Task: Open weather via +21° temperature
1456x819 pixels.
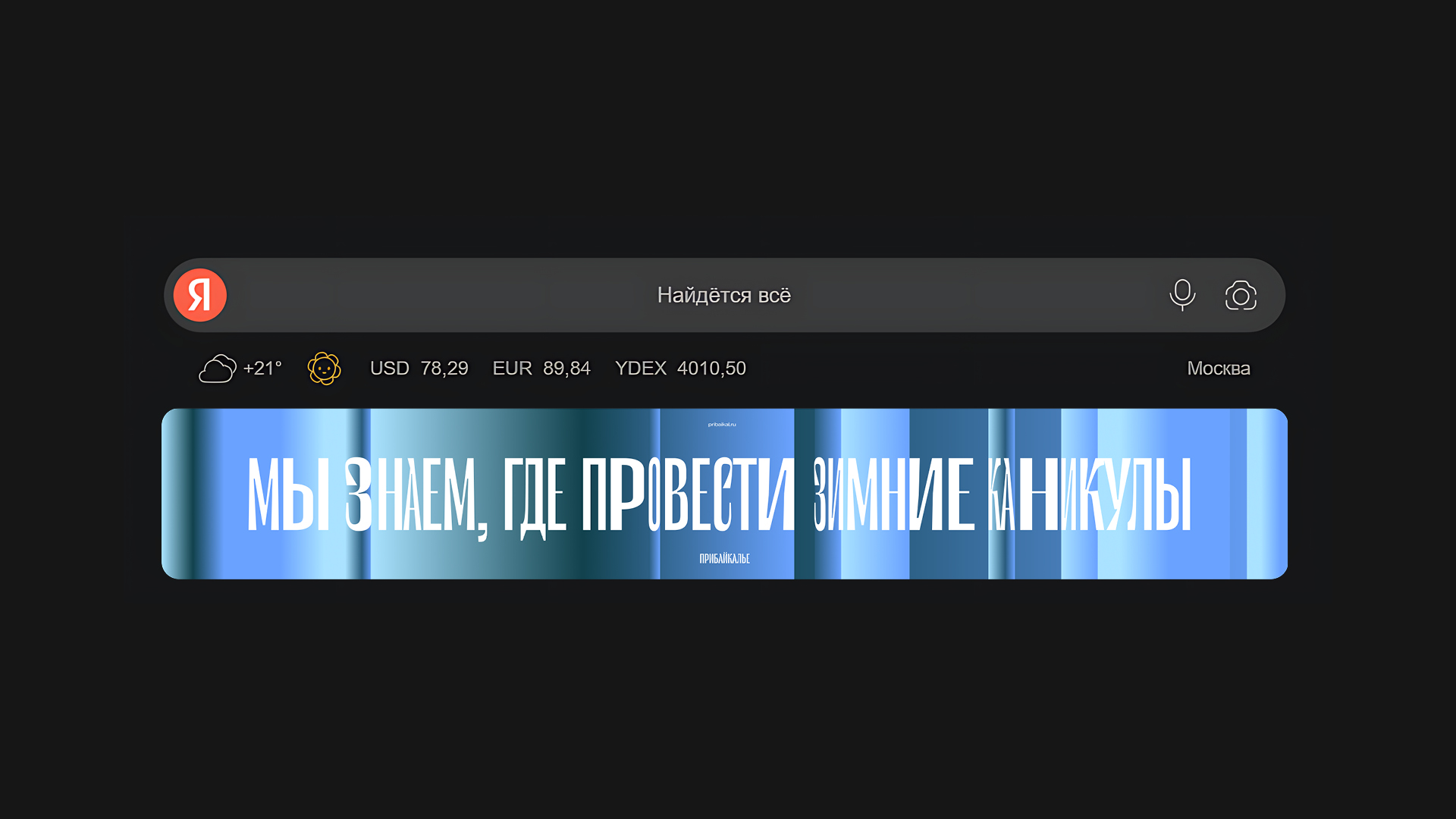Action: click(262, 369)
